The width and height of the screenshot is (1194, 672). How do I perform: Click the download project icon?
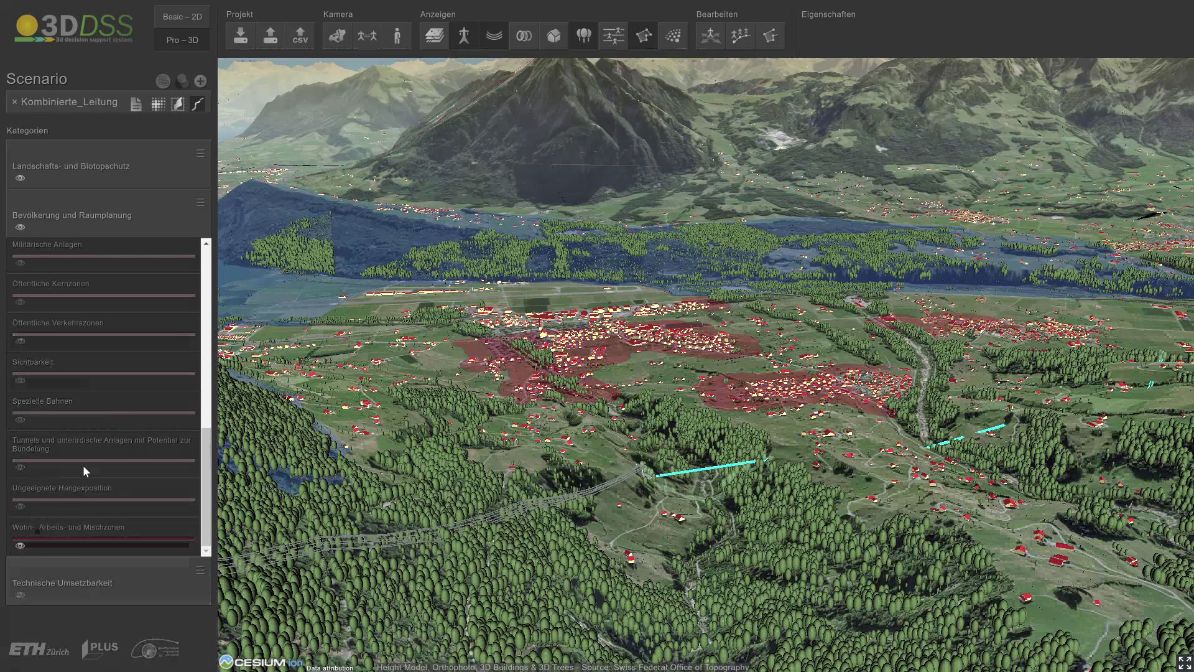click(240, 36)
